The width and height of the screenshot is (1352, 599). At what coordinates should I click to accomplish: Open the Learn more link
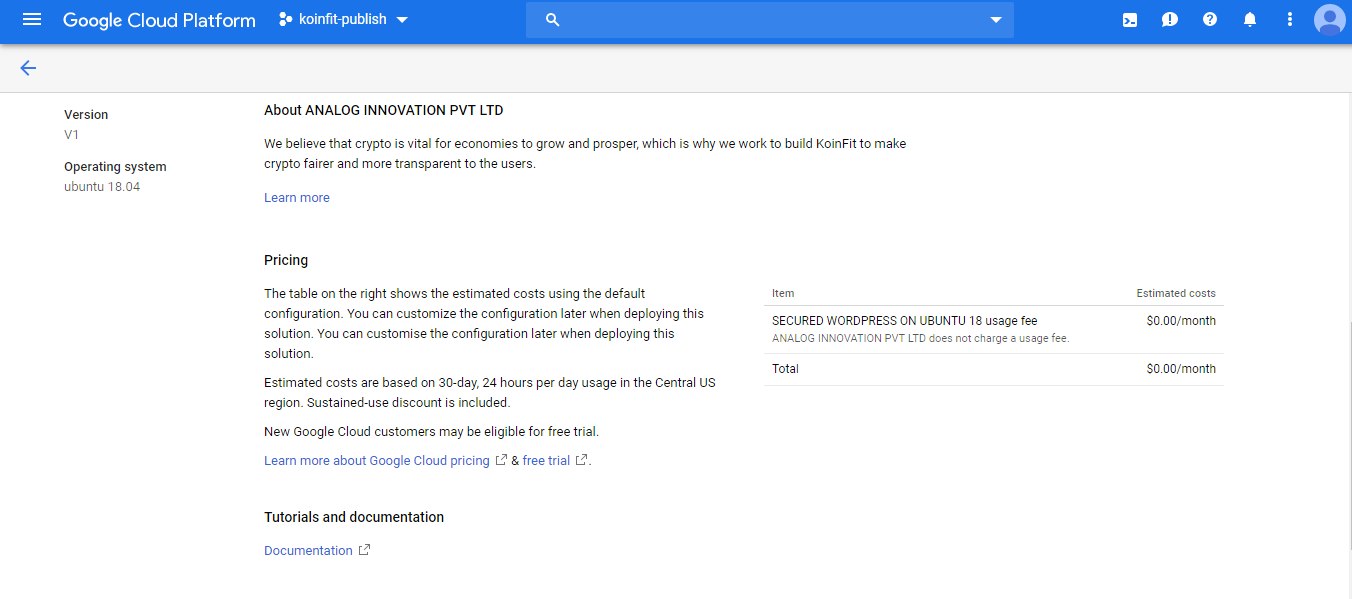(x=297, y=198)
